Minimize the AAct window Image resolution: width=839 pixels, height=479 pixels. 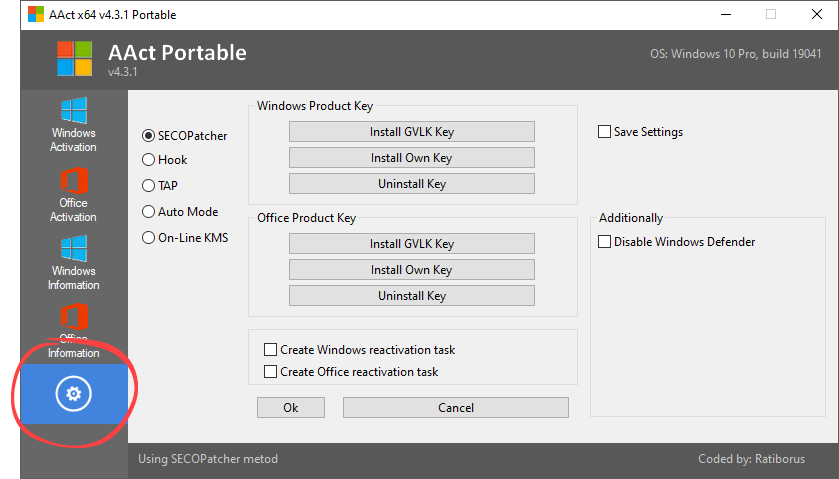click(x=726, y=14)
